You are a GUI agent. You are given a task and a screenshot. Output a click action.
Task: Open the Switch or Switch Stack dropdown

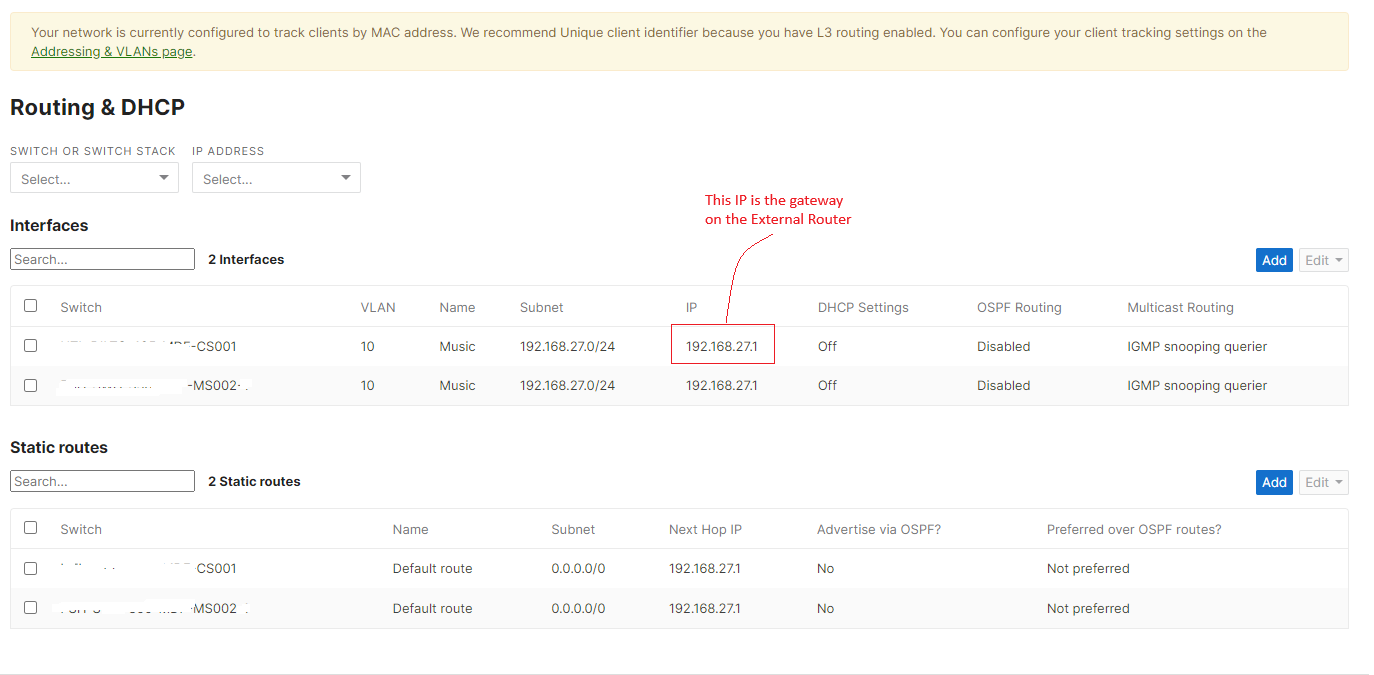94,177
